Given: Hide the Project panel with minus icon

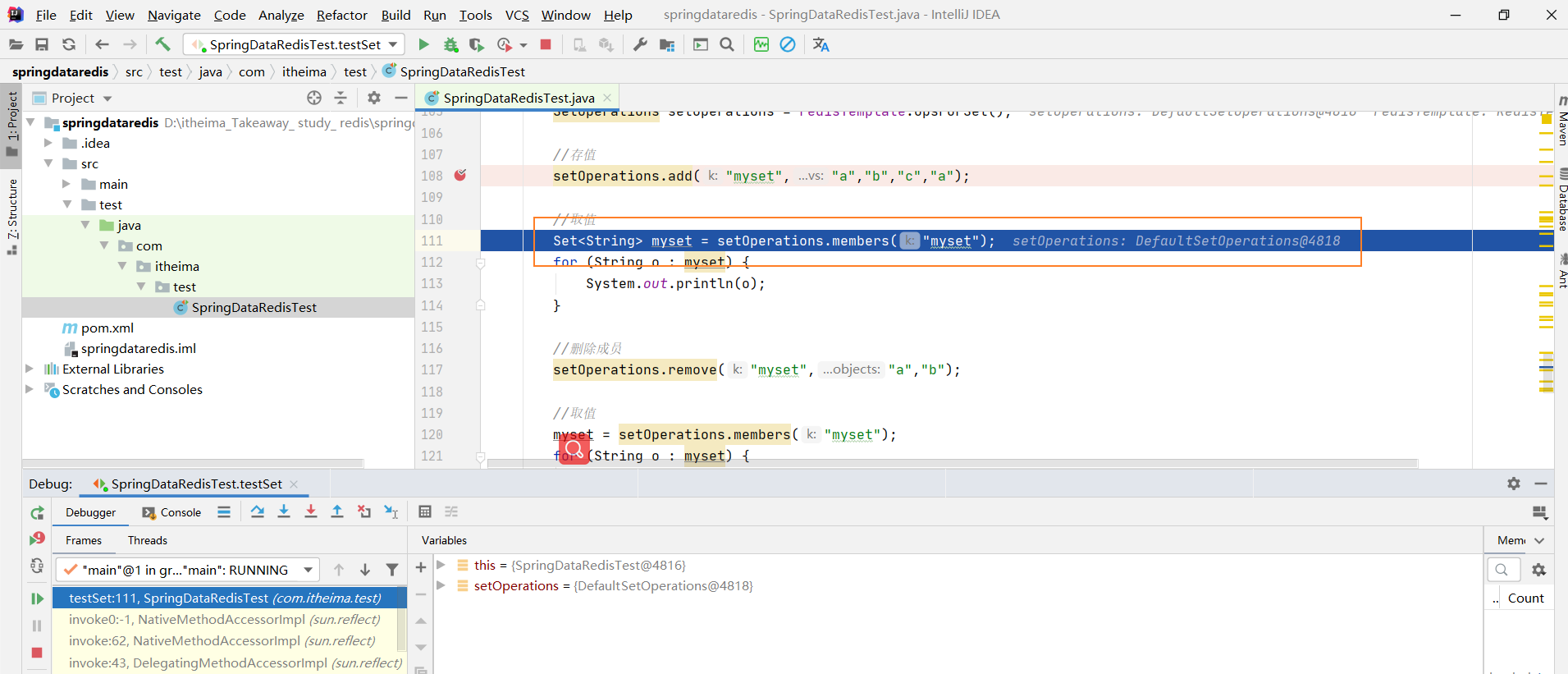Looking at the screenshot, I should (400, 98).
